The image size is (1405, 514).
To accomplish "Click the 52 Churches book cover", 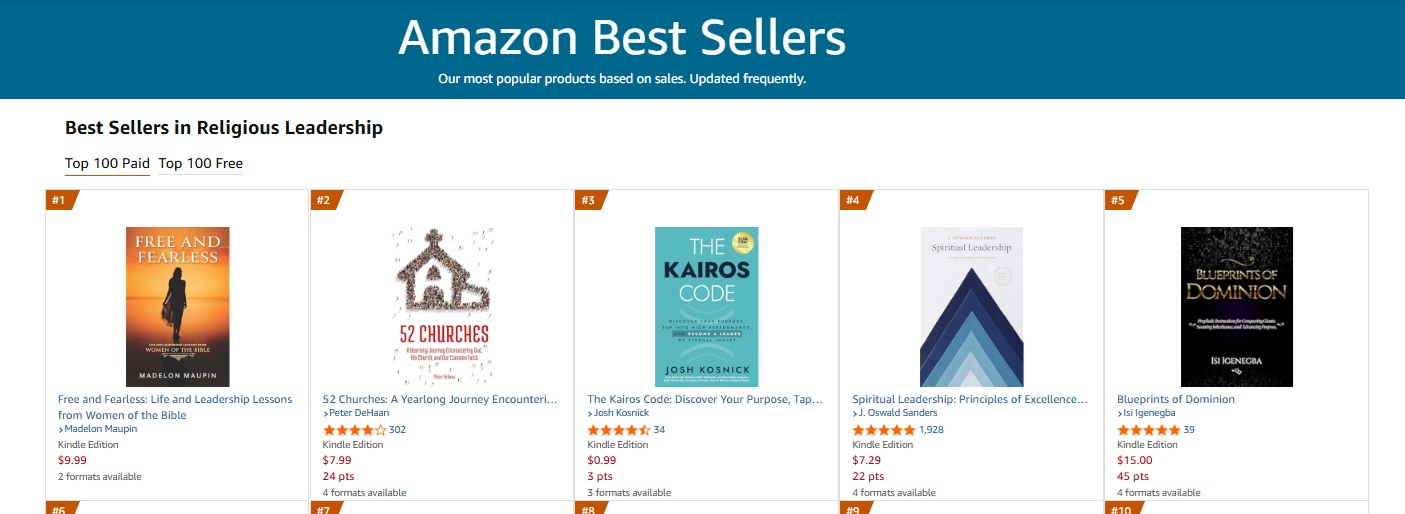I will tap(441, 306).
